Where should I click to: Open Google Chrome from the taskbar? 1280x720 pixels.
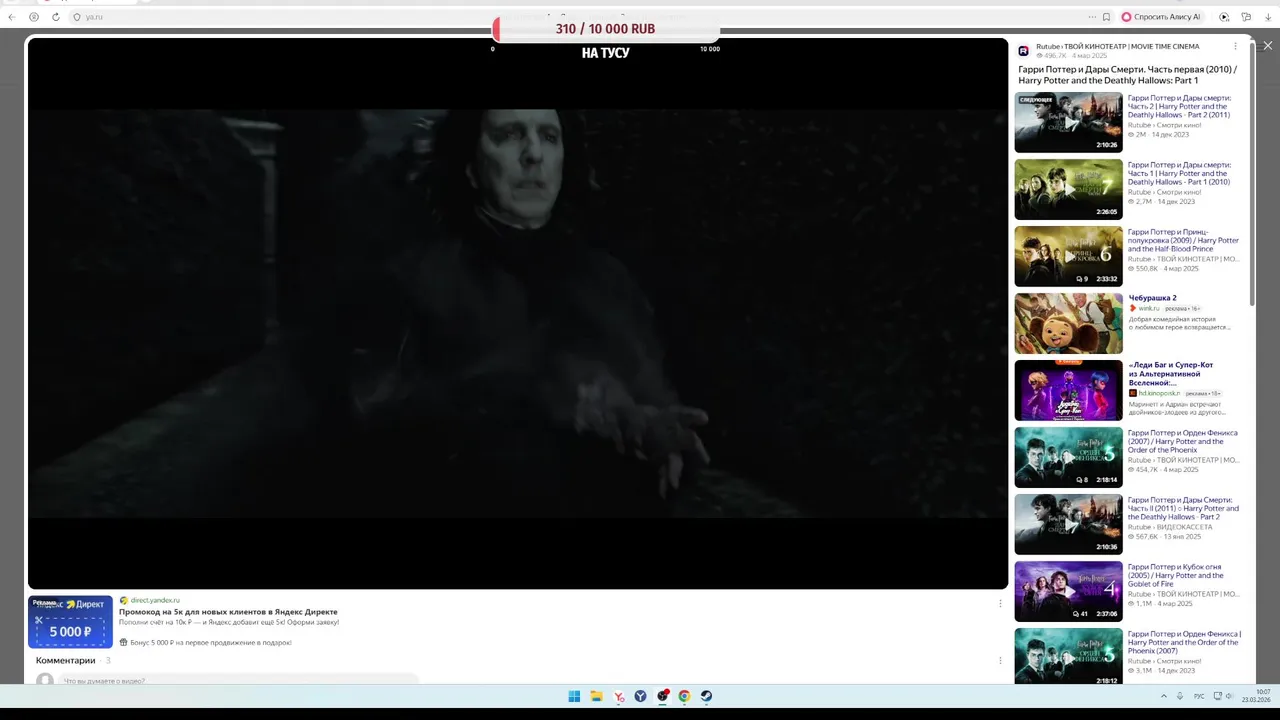(x=685, y=696)
